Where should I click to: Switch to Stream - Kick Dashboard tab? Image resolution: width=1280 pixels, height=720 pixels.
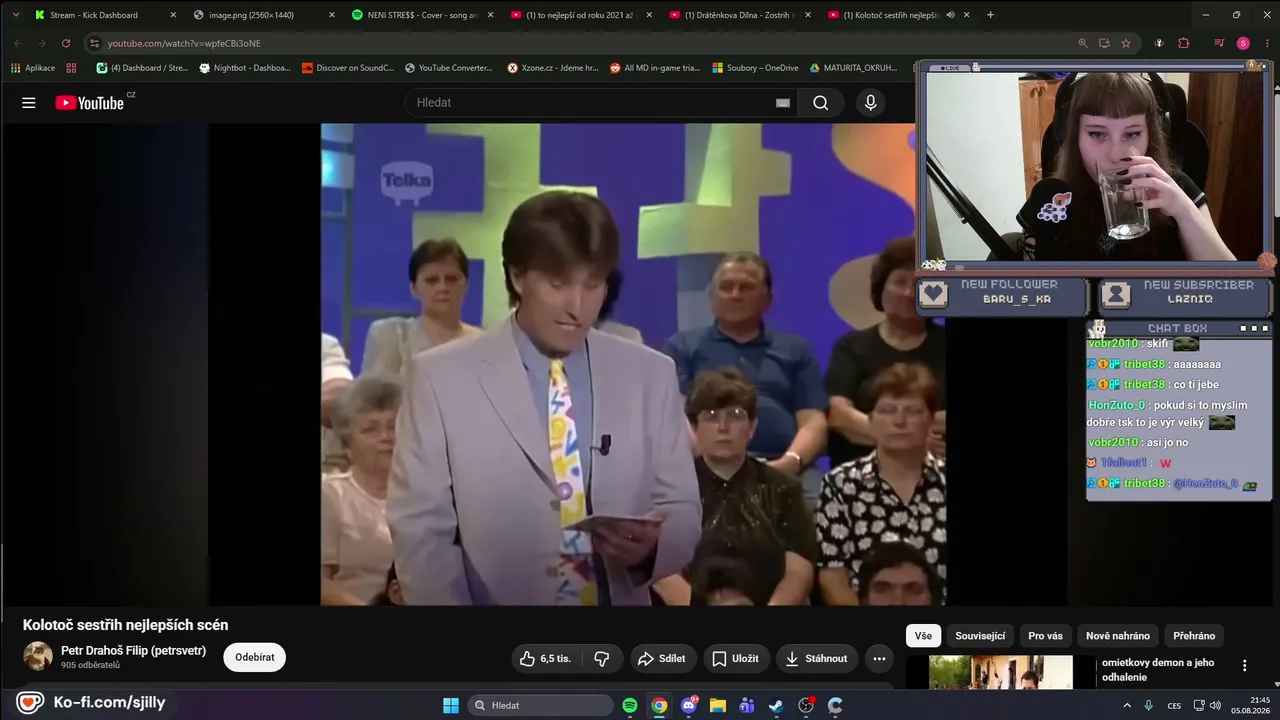105,15
